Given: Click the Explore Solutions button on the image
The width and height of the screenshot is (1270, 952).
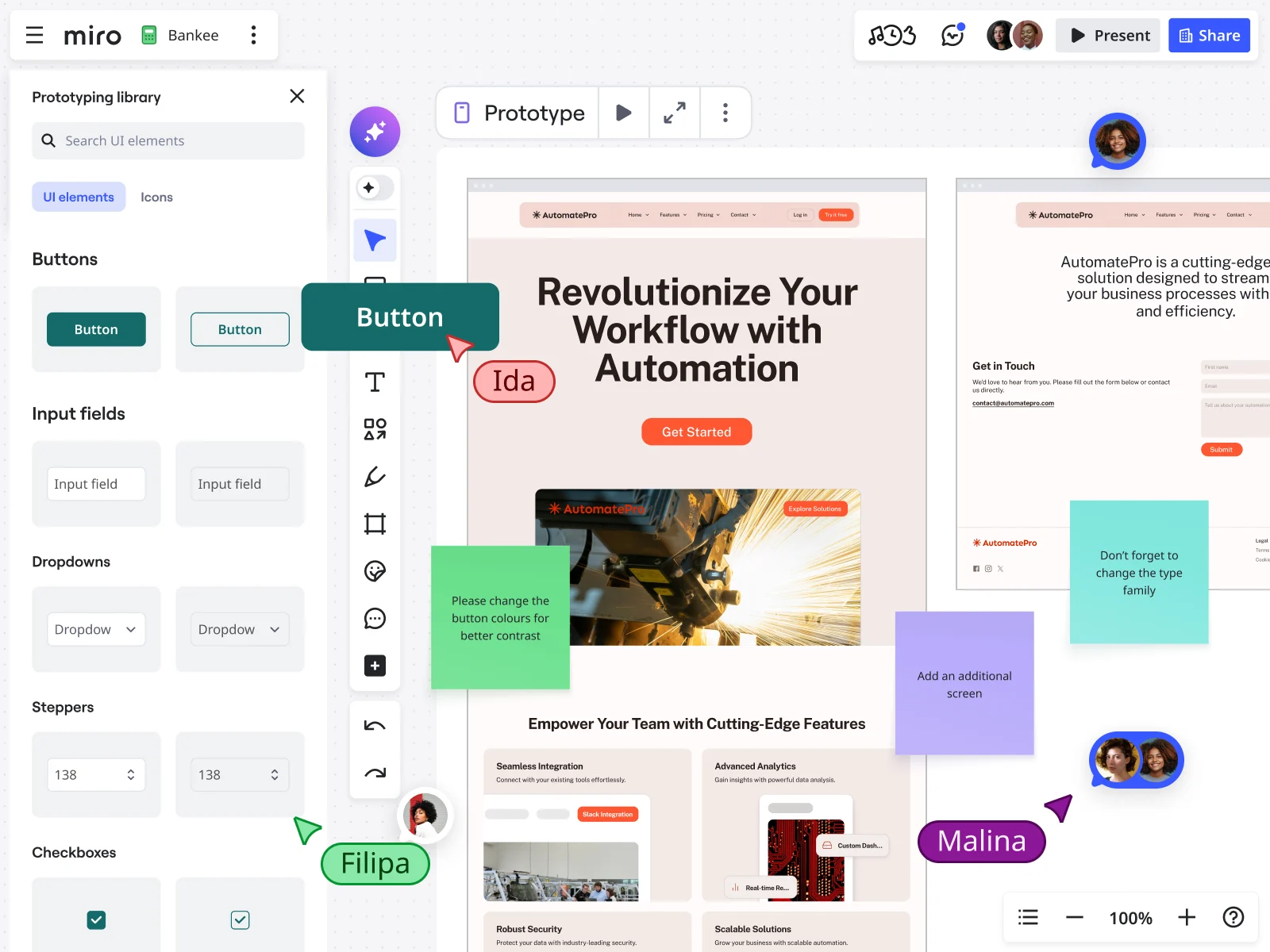Looking at the screenshot, I should [x=815, y=509].
